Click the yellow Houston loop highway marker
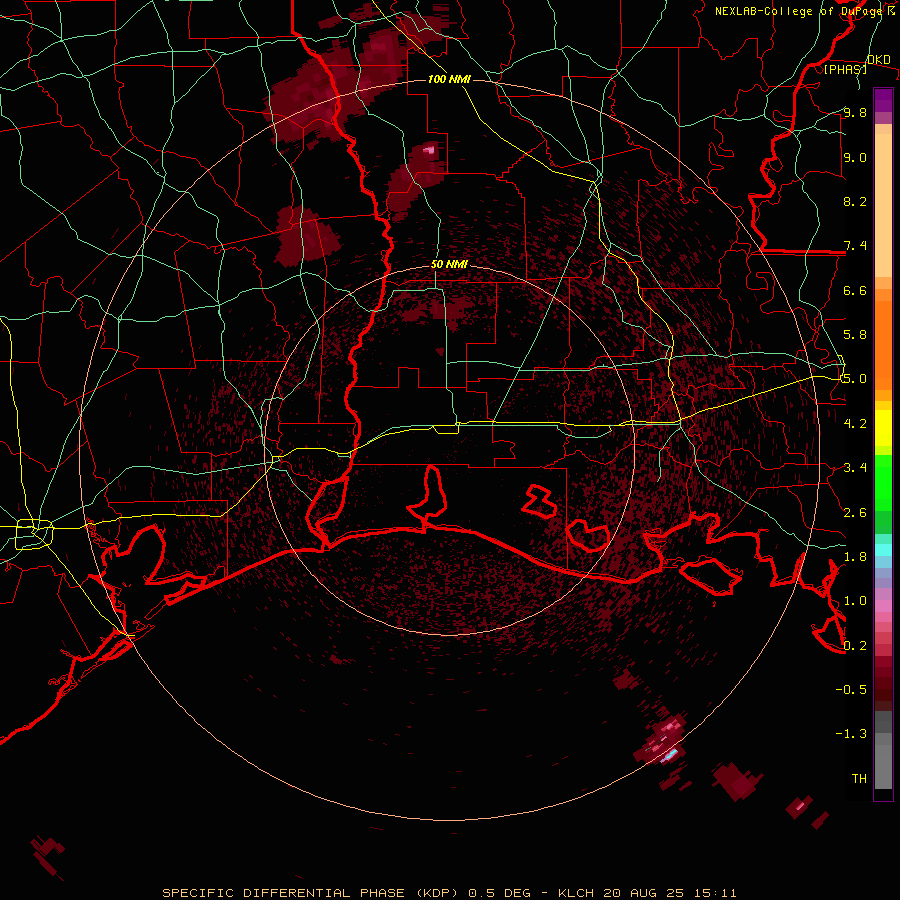This screenshot has height=900, width=900. tap(34, 533)
